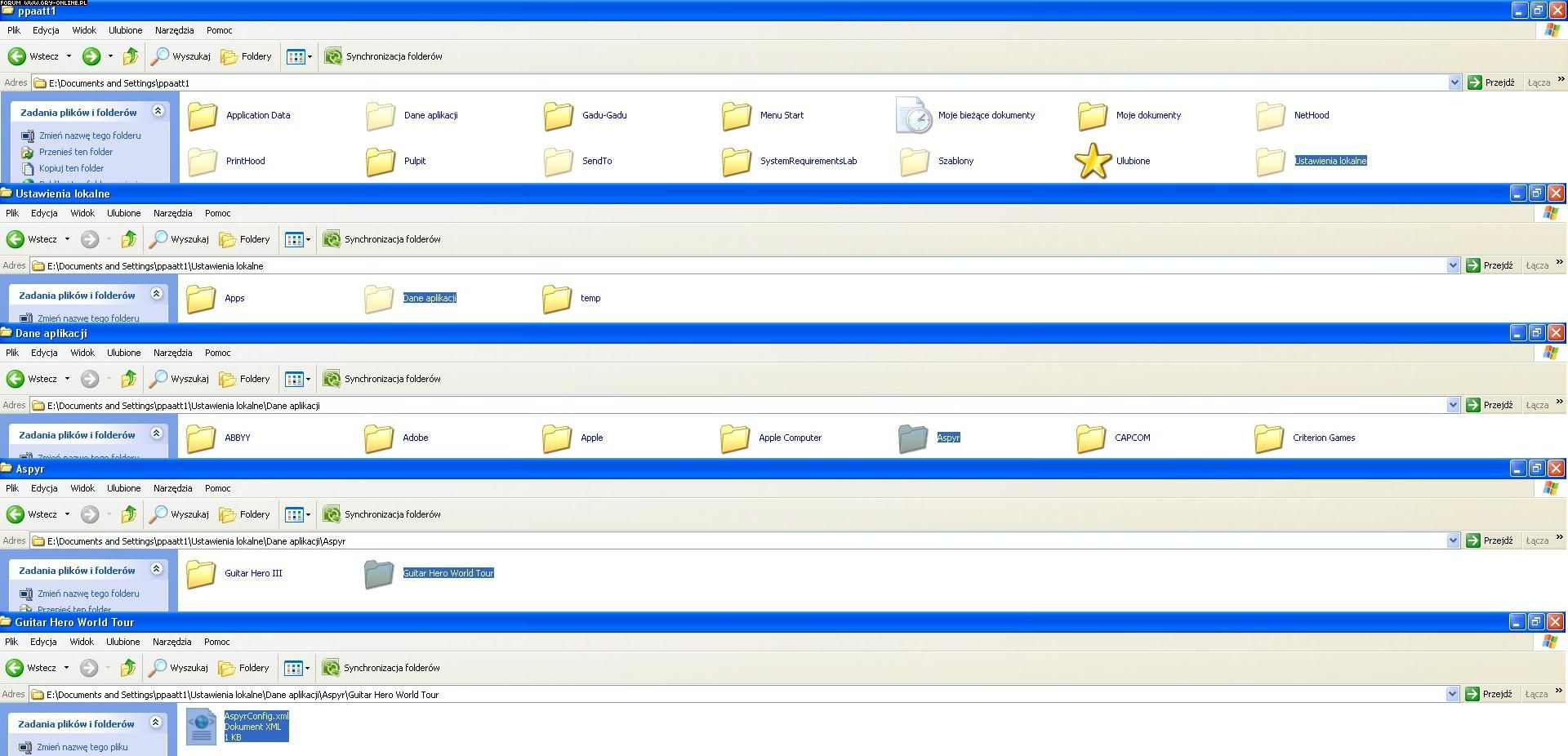Collapse Zadania plików i folderów in ppaatt1 window

point(158,111)
